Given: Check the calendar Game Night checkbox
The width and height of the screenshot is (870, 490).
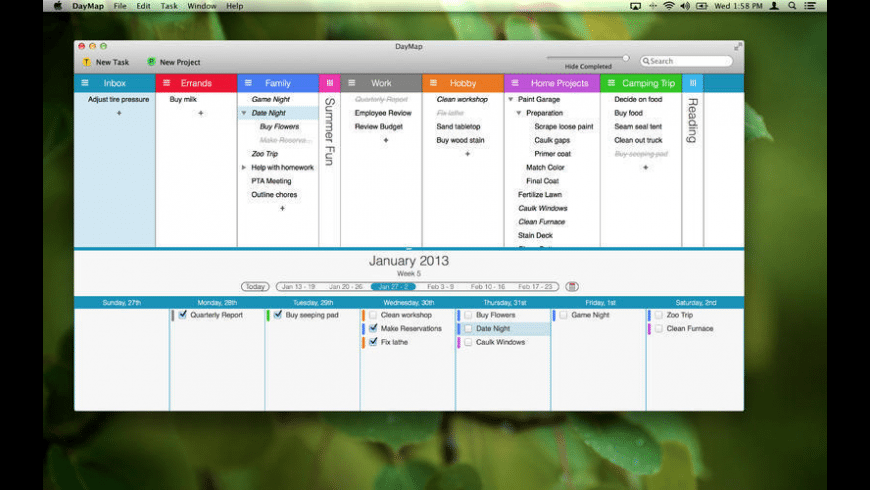Looking at the screenshot, I should [x=564, y=315].
